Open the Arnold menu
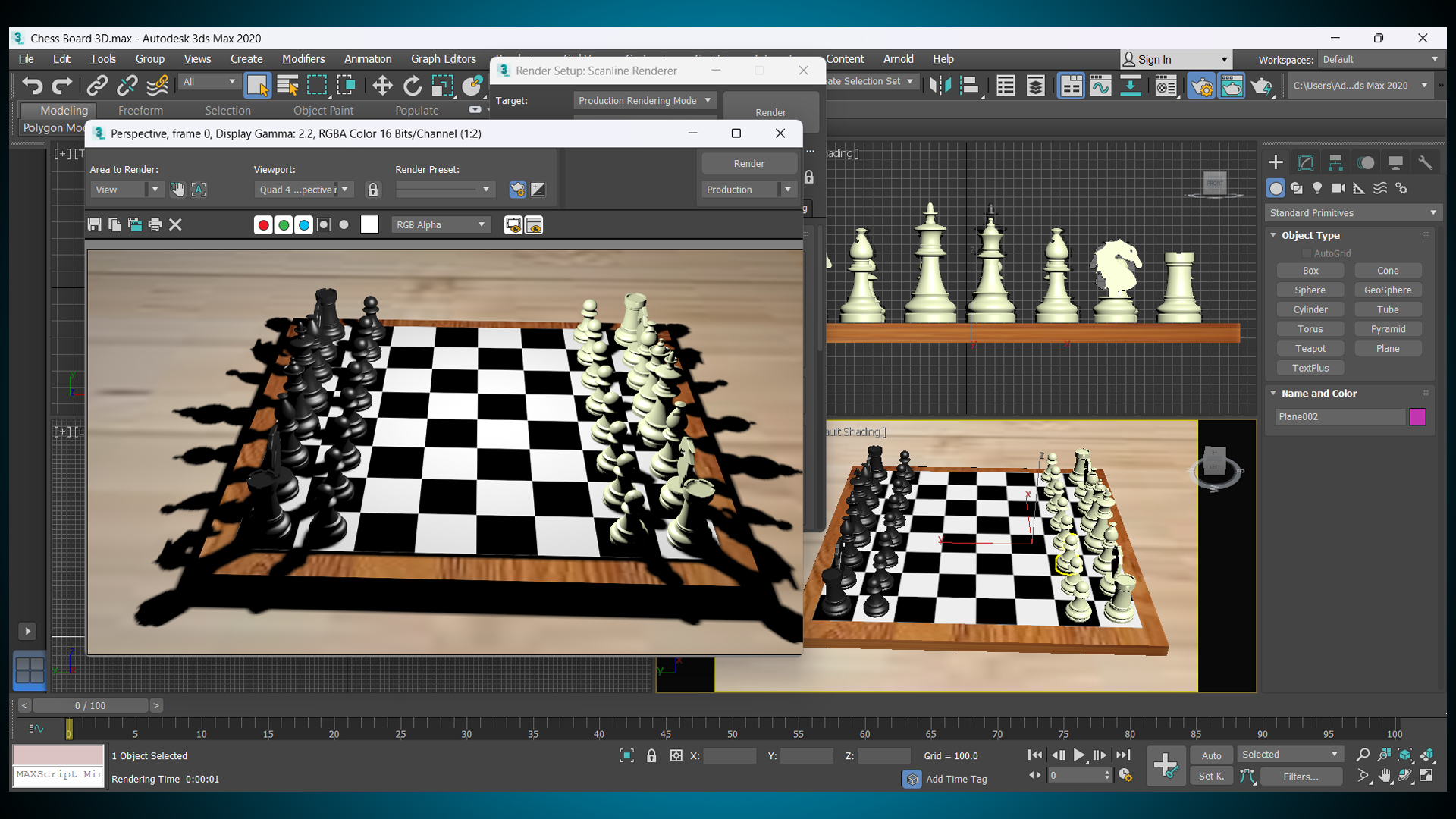 coord(899,58)
